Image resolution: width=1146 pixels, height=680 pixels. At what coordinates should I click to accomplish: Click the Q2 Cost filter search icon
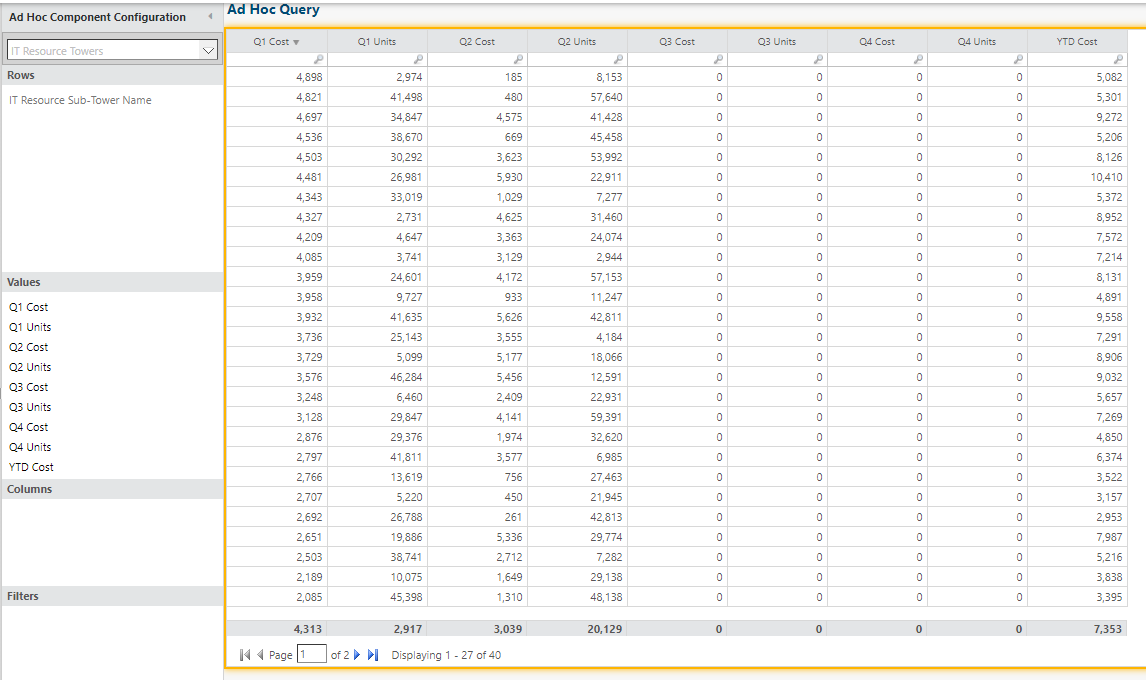click(x=519, y=59)
